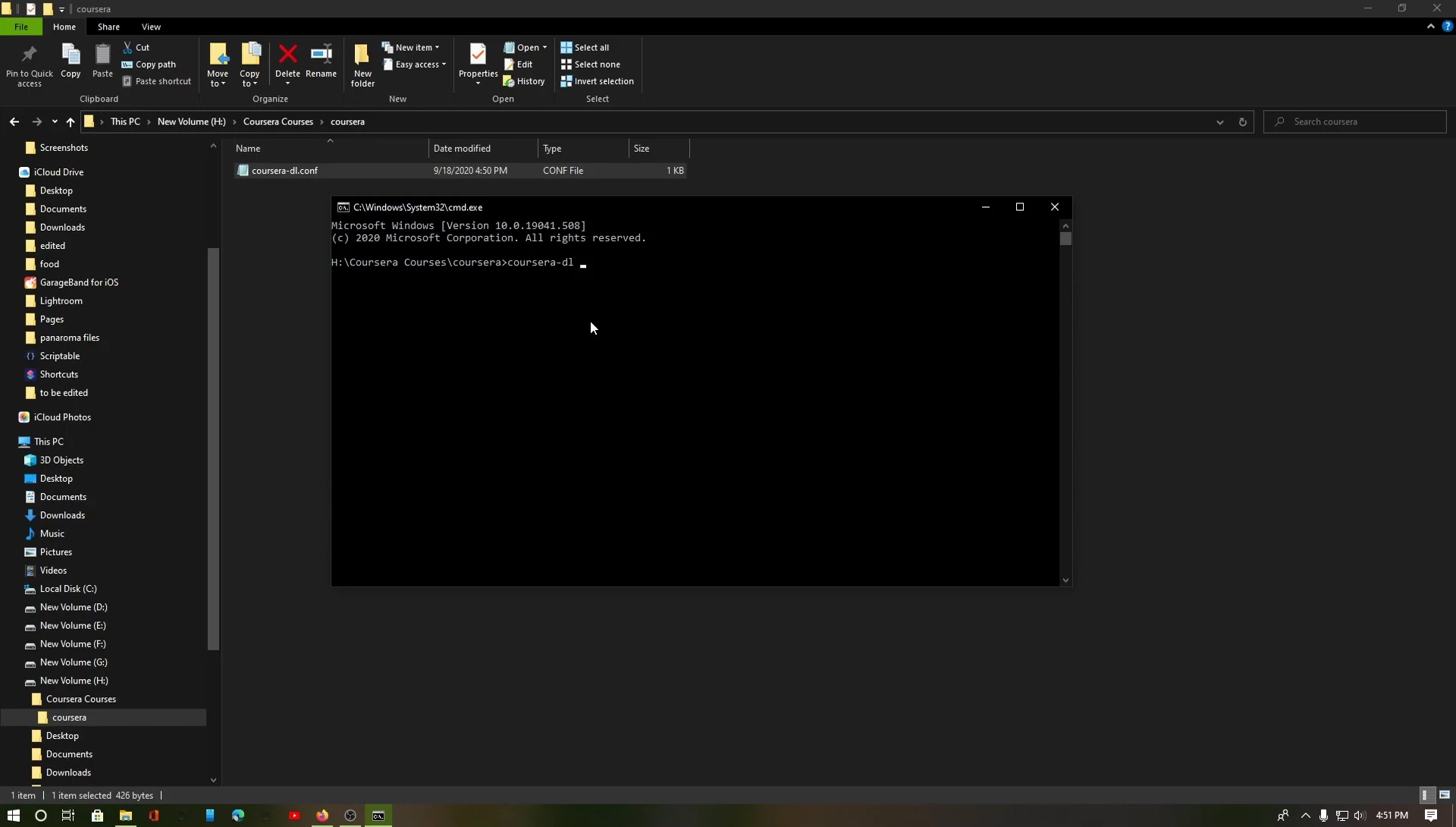Screen dimensions: 1456x827
Task: Click Edit in Open group
Action: [x=518, y=64]
